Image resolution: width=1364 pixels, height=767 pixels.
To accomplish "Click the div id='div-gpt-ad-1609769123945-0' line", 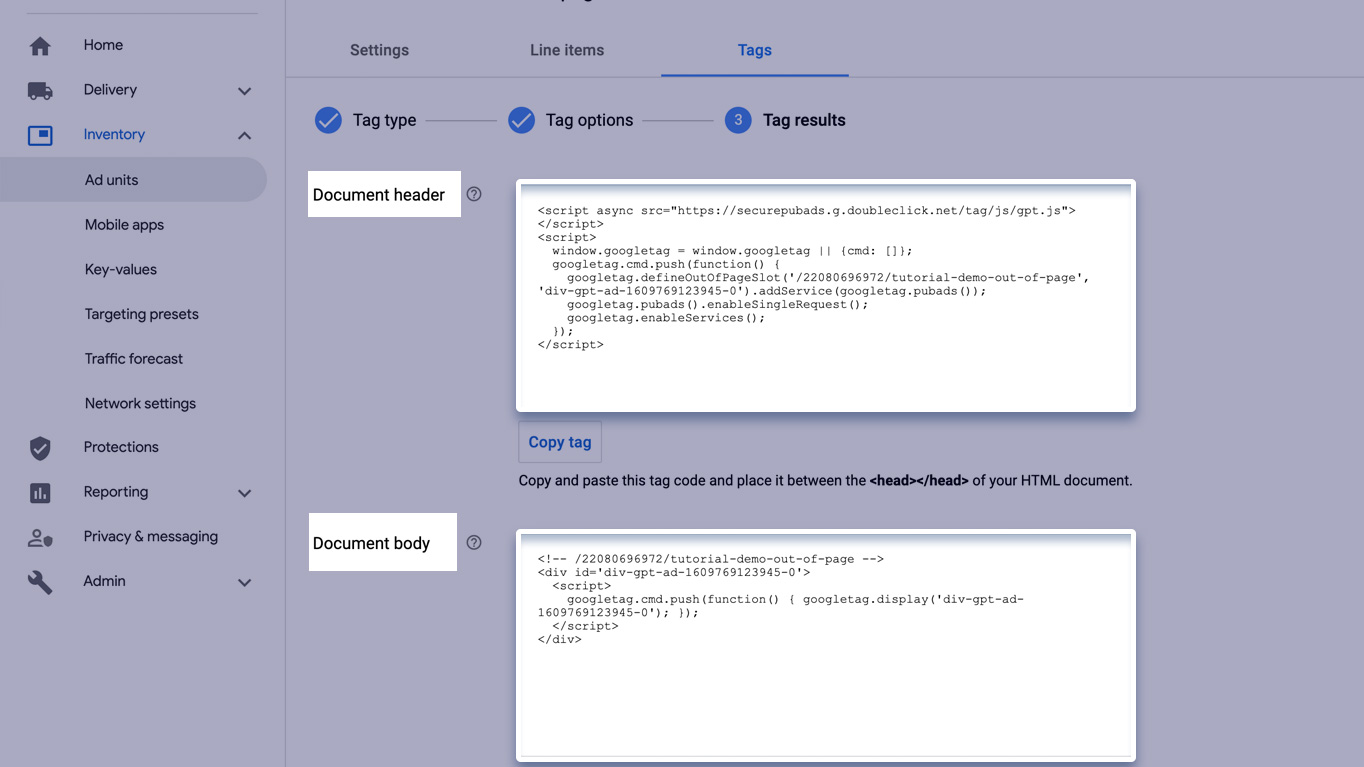I will [x=673, y=573].
